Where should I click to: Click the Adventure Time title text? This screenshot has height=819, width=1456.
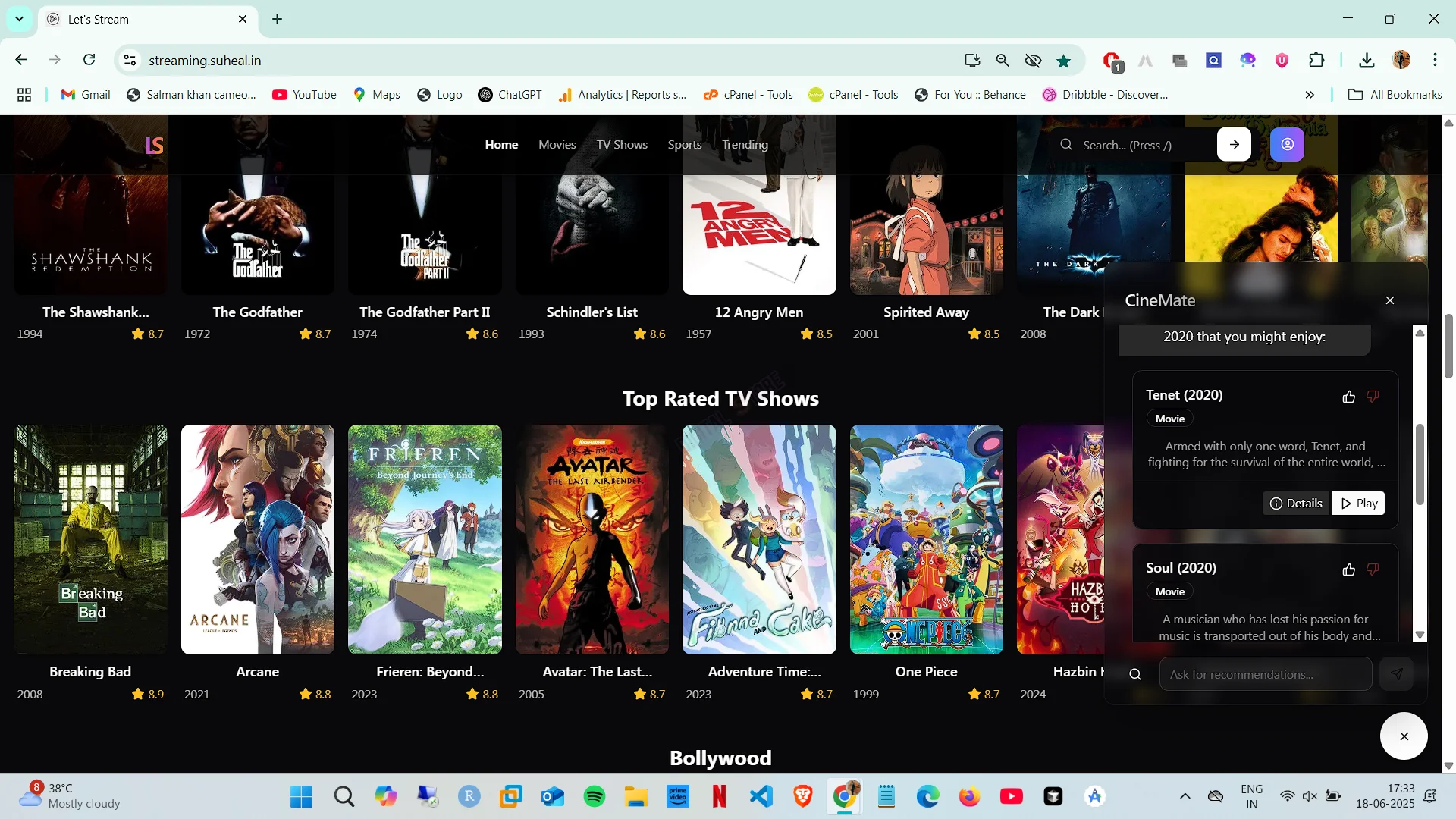pos(764,671)
